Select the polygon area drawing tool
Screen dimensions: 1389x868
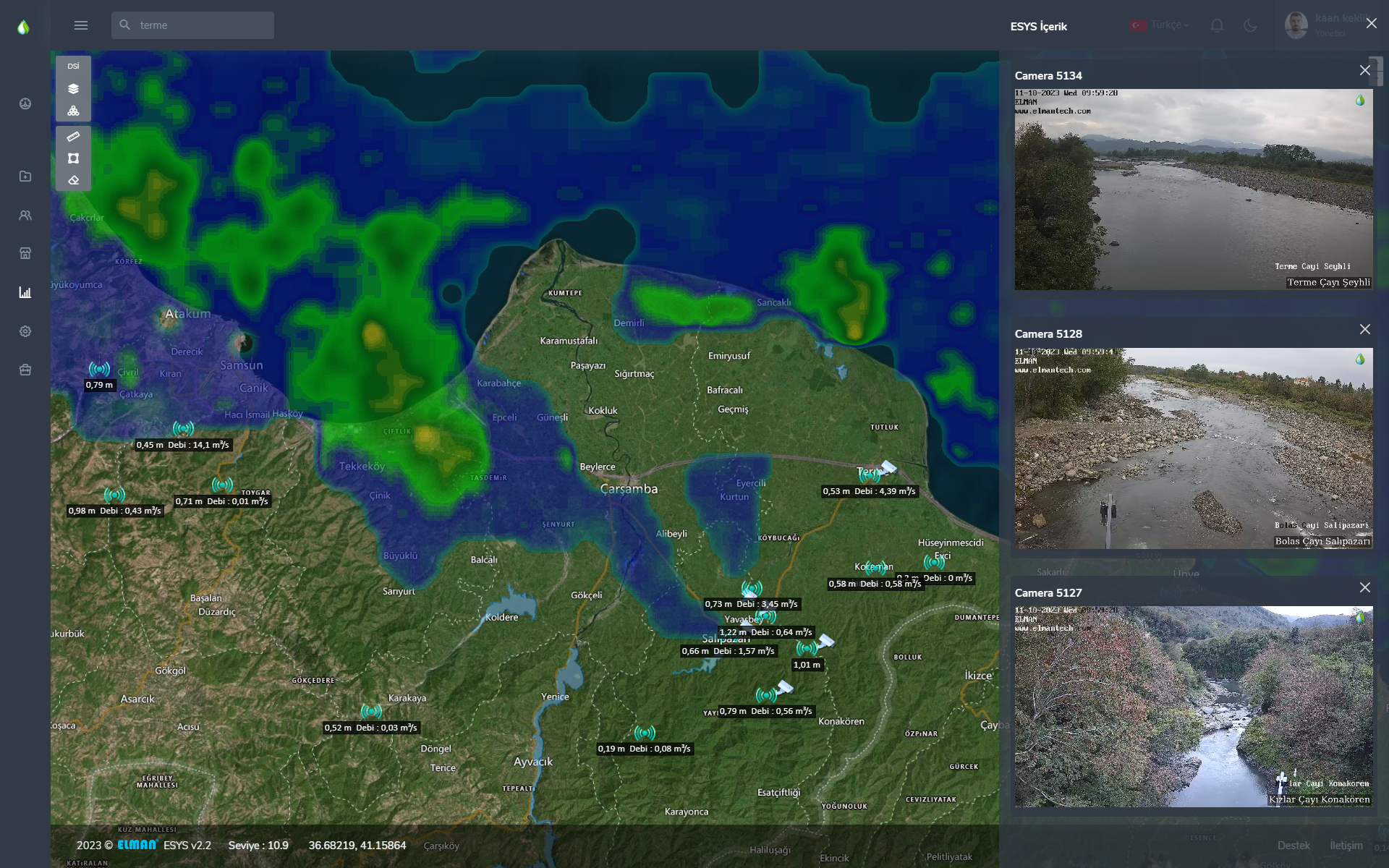(x=73, y=158)
